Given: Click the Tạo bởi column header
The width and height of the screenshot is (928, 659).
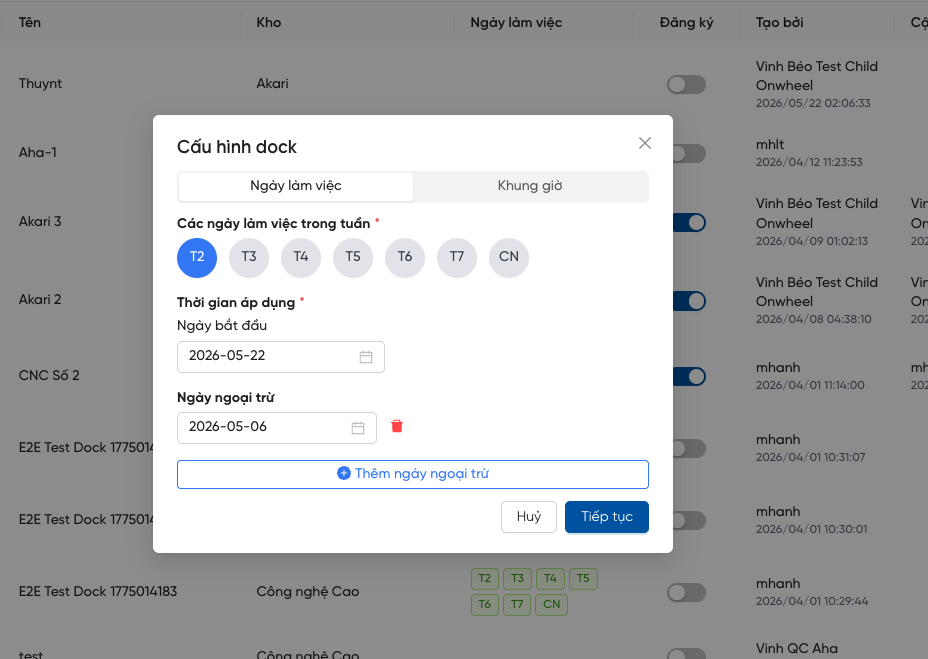Looking at the screenshot, I should 779,22.
